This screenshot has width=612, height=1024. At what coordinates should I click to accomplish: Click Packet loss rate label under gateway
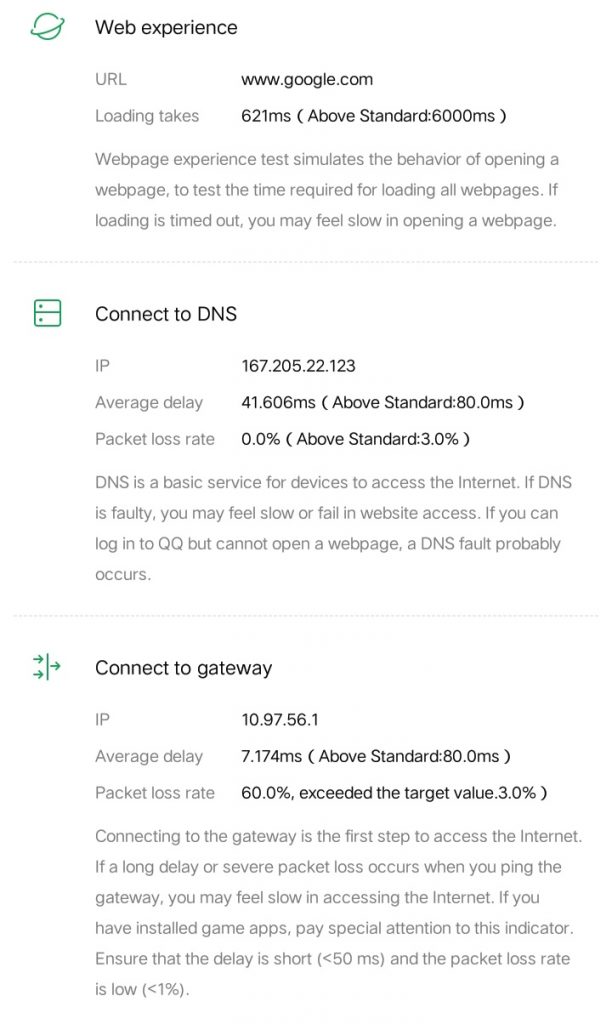tap(155, 793)
